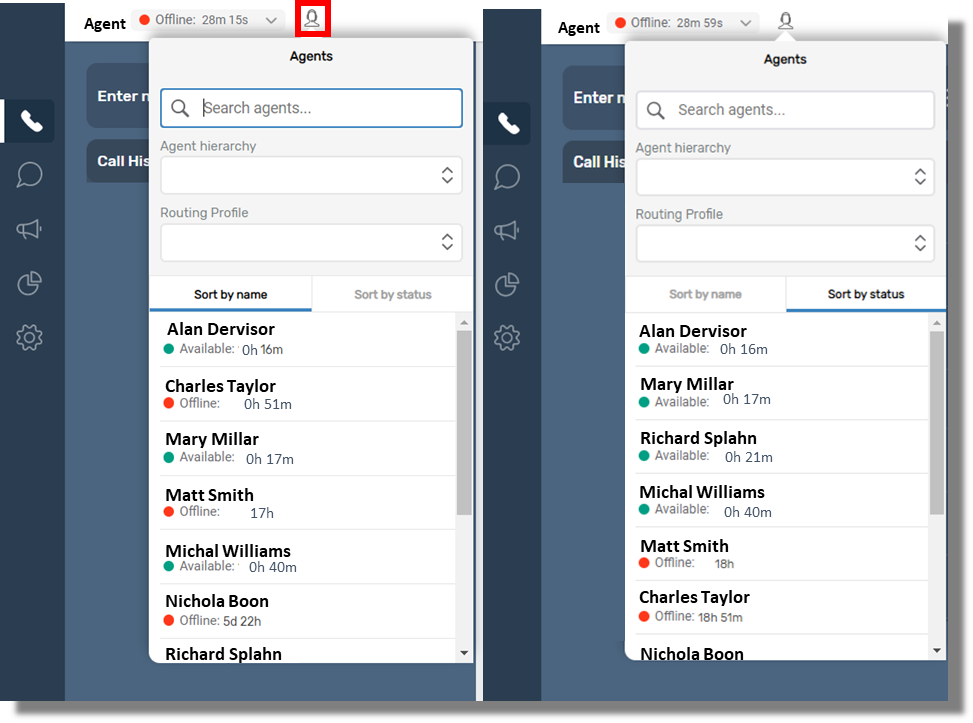973x723 pixels.
Task: Click the agents icon beside Offline 28m 59s
Action: 786,22
